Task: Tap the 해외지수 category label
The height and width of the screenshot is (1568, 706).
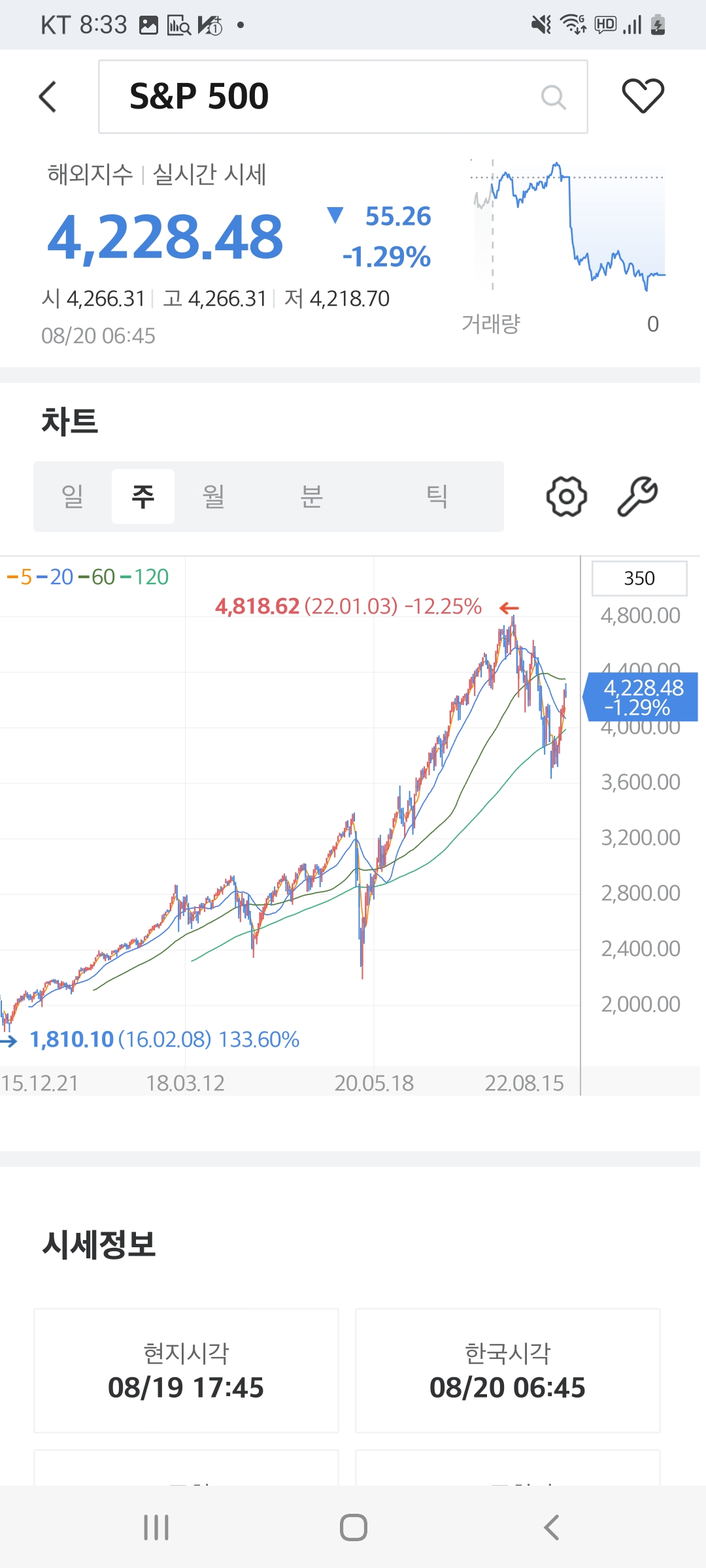Action: 90,174
